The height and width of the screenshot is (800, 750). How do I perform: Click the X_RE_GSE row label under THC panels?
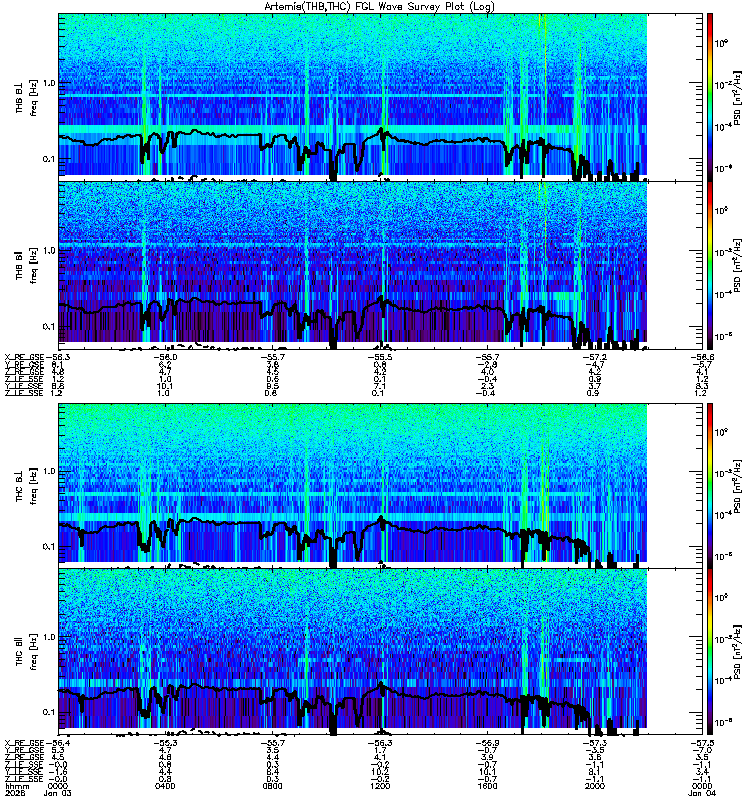coord(24,743)
